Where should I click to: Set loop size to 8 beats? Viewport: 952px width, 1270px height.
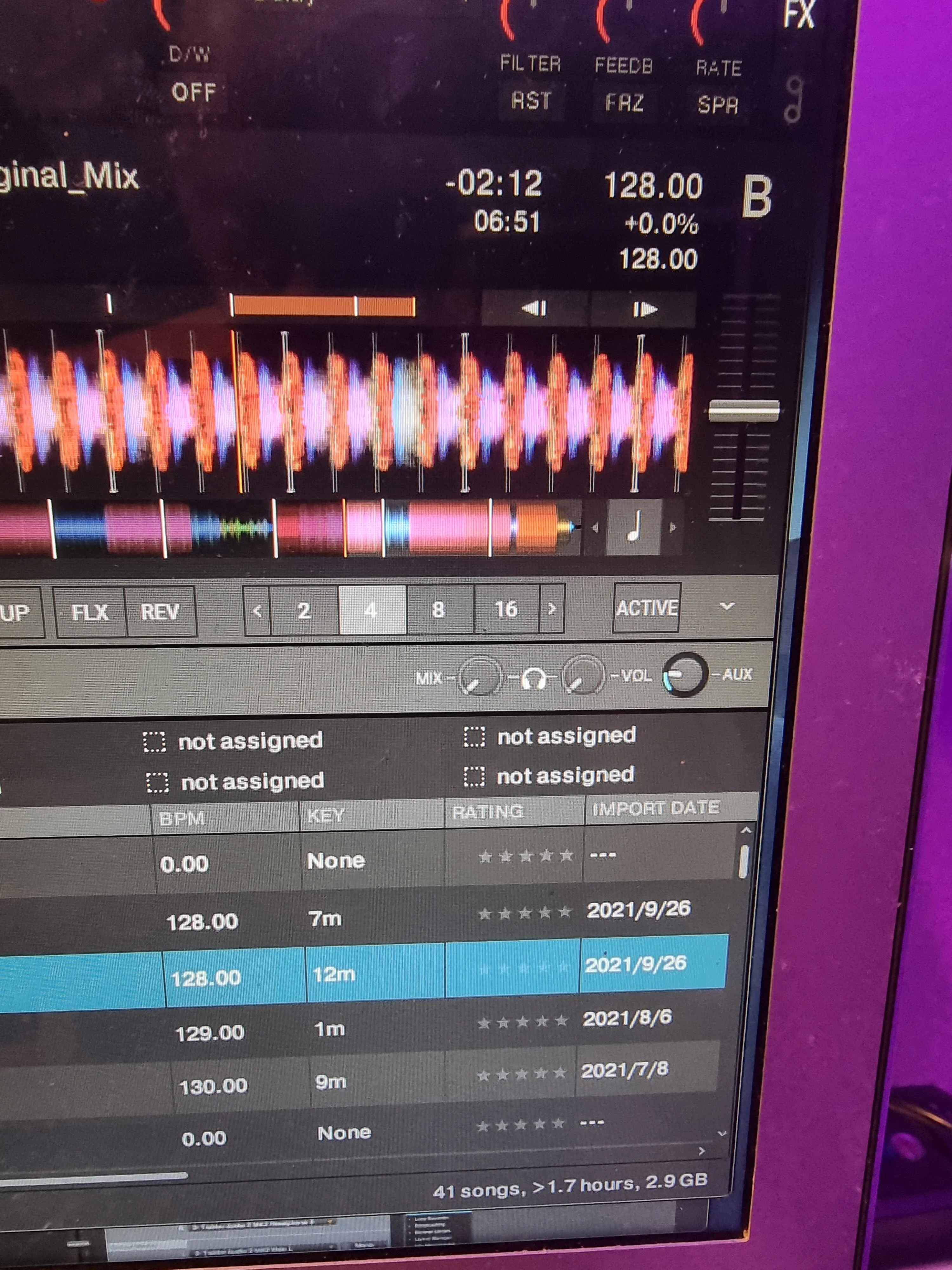click(439, 610)
